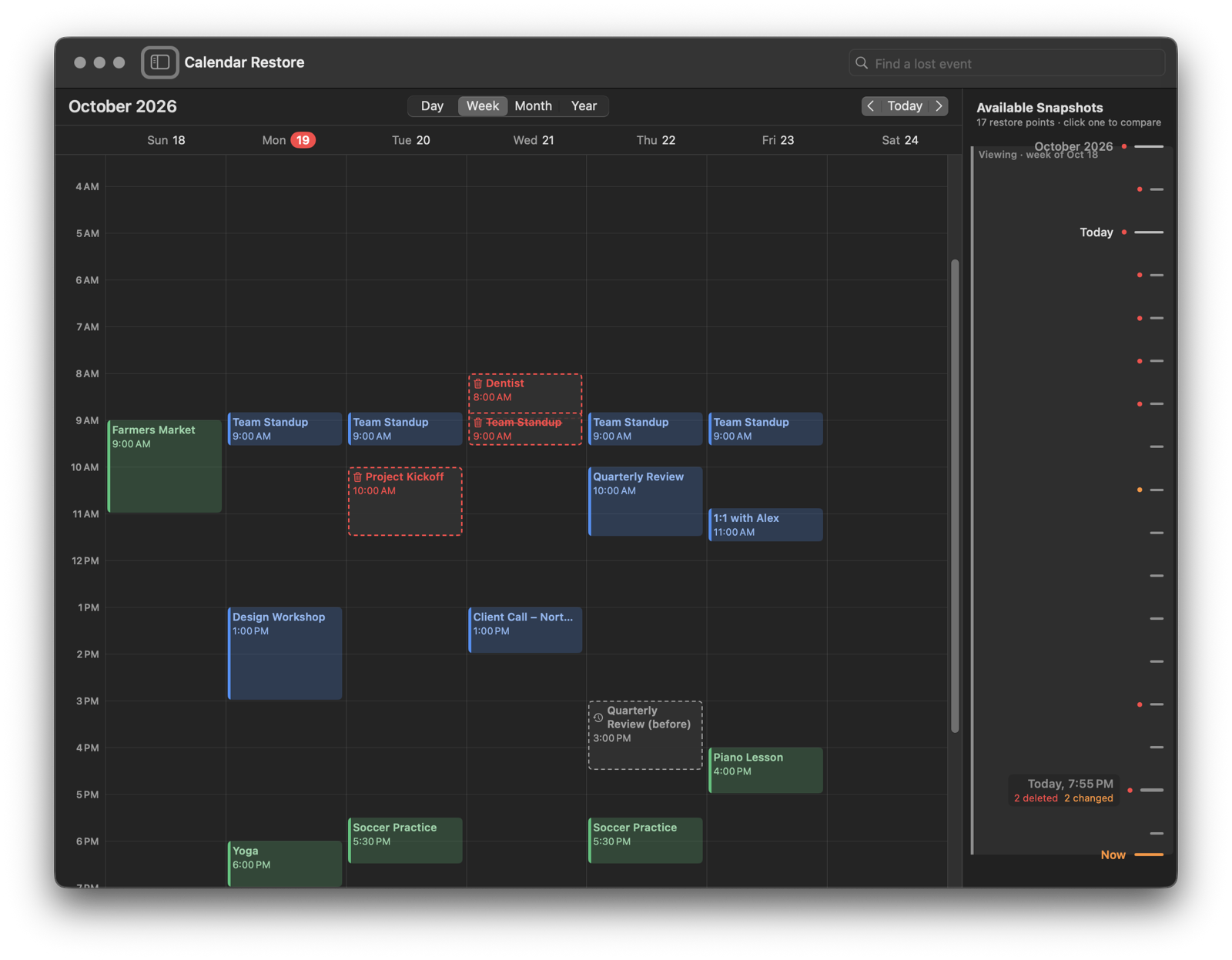The image size is (1232, 960).
Task: Toggle the sidebar panel icon
Action: pyautogui.click(x=160, y=62)
